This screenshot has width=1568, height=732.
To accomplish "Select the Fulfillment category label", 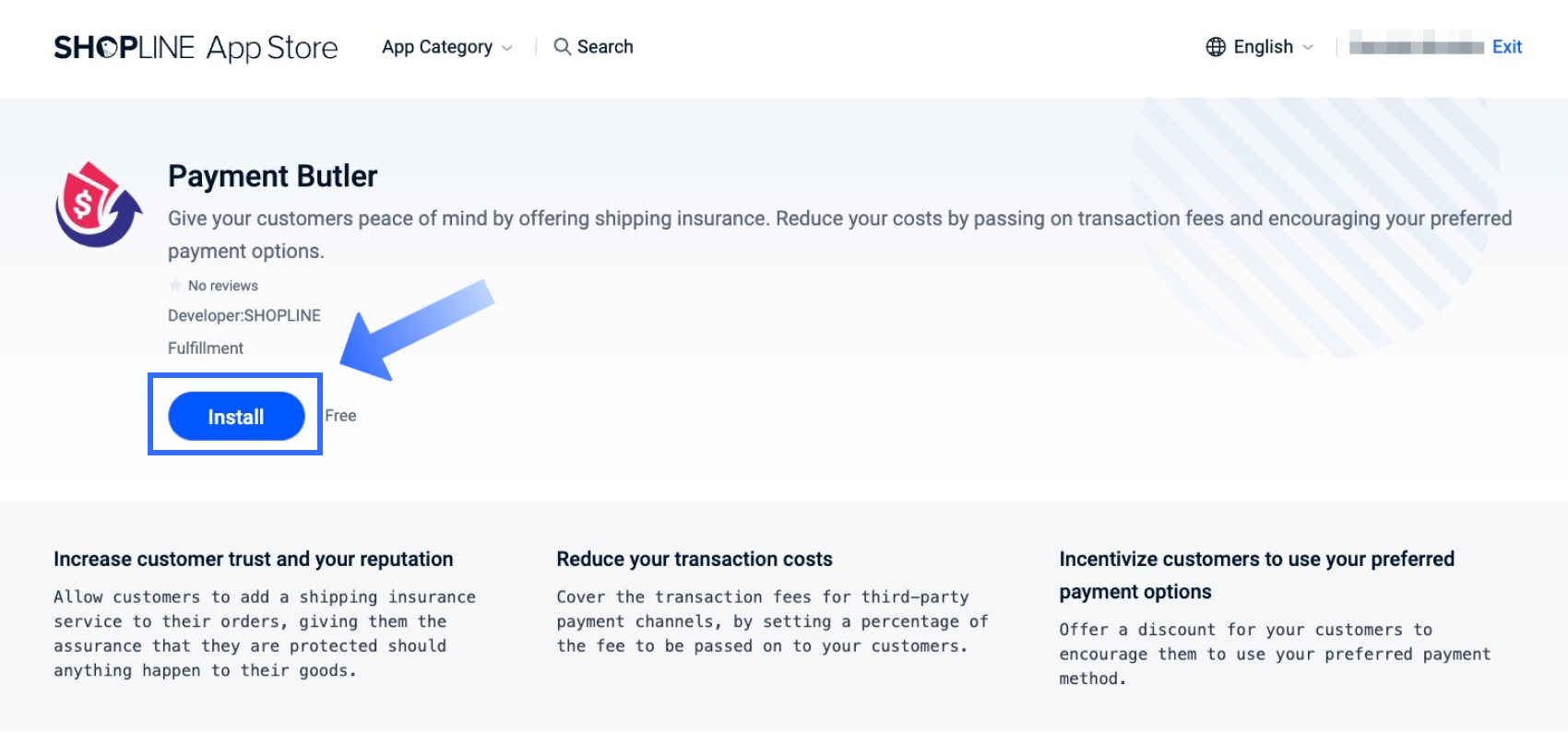I will pos(206,348).
